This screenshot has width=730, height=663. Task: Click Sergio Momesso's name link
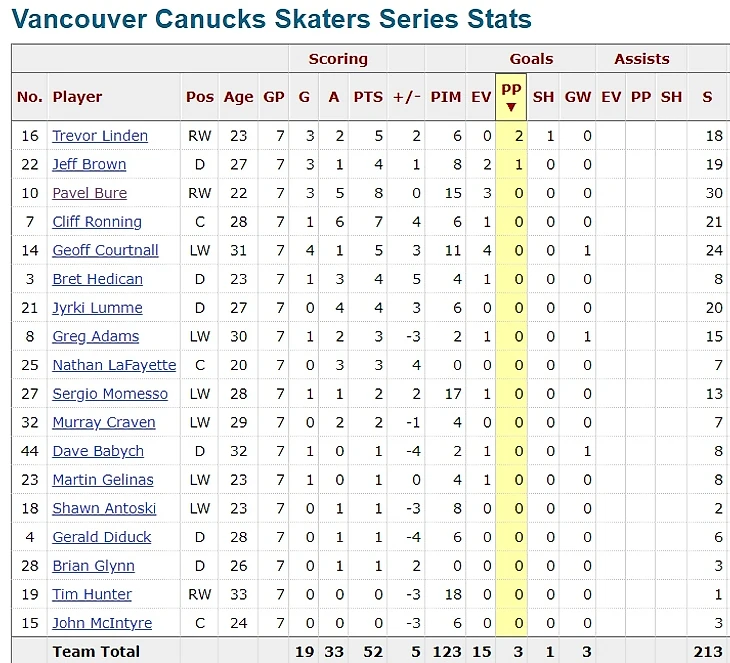point(110,394)
